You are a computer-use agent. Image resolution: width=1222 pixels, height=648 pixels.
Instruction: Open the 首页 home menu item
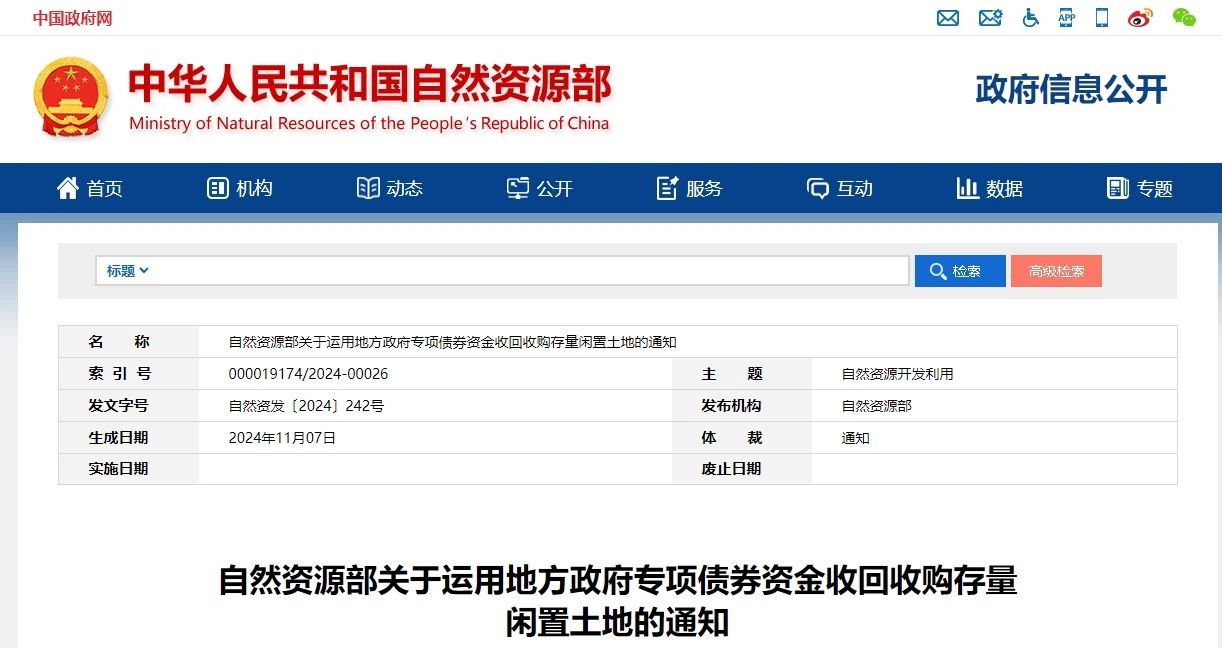tap(90, 188)
